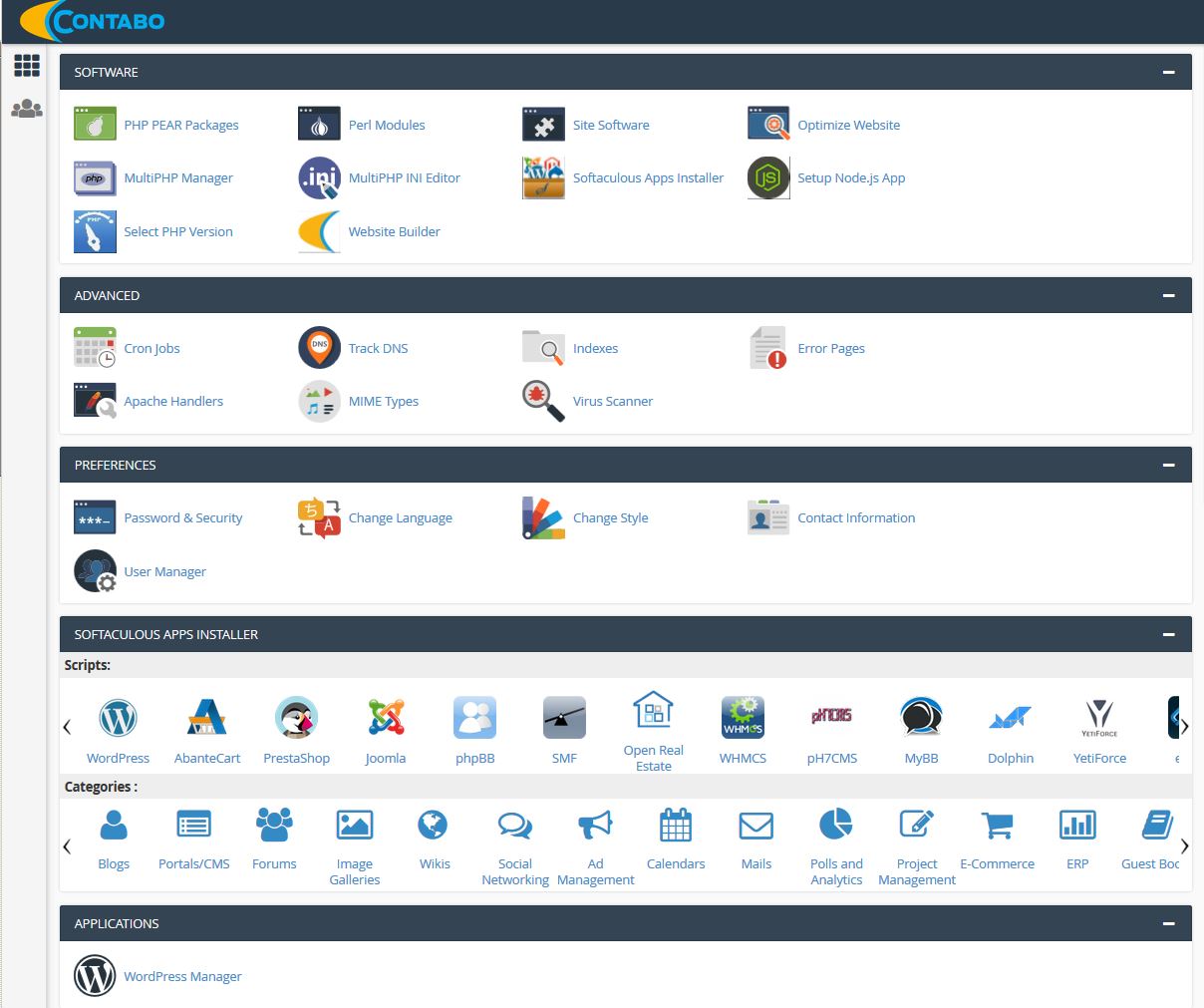Choose the YetiForce script icon
This screenshot has height=1008, width=1204.
[x=1099, y=718]
